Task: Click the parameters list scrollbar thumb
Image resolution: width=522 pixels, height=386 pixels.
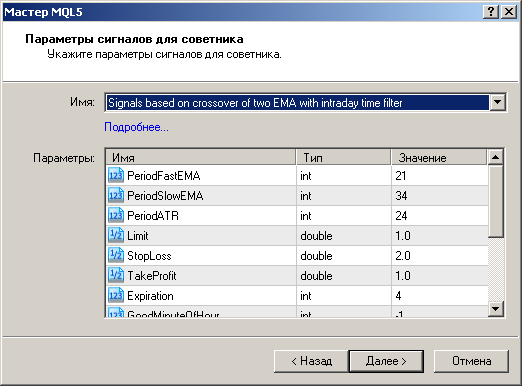Action: click(x=495, y=201)
